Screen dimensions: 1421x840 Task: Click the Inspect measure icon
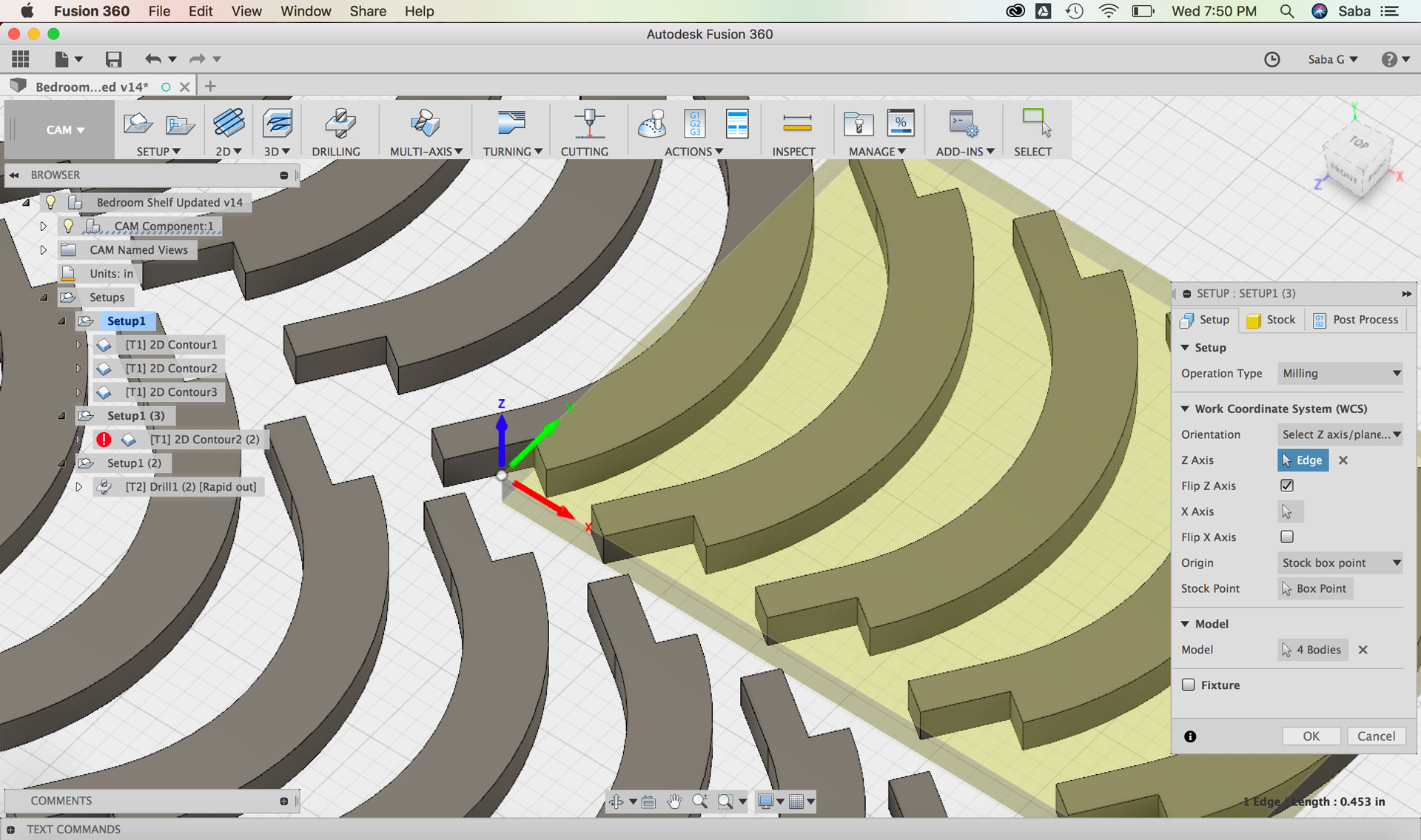tap(796, 124)
